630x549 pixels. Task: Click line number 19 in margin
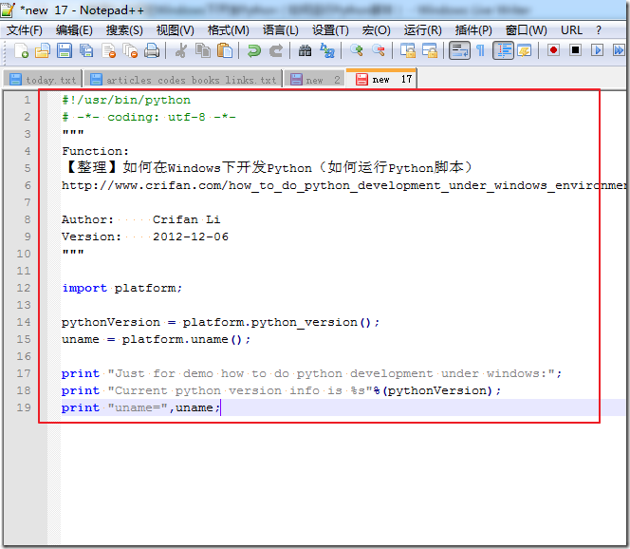[x=23, y=408]
